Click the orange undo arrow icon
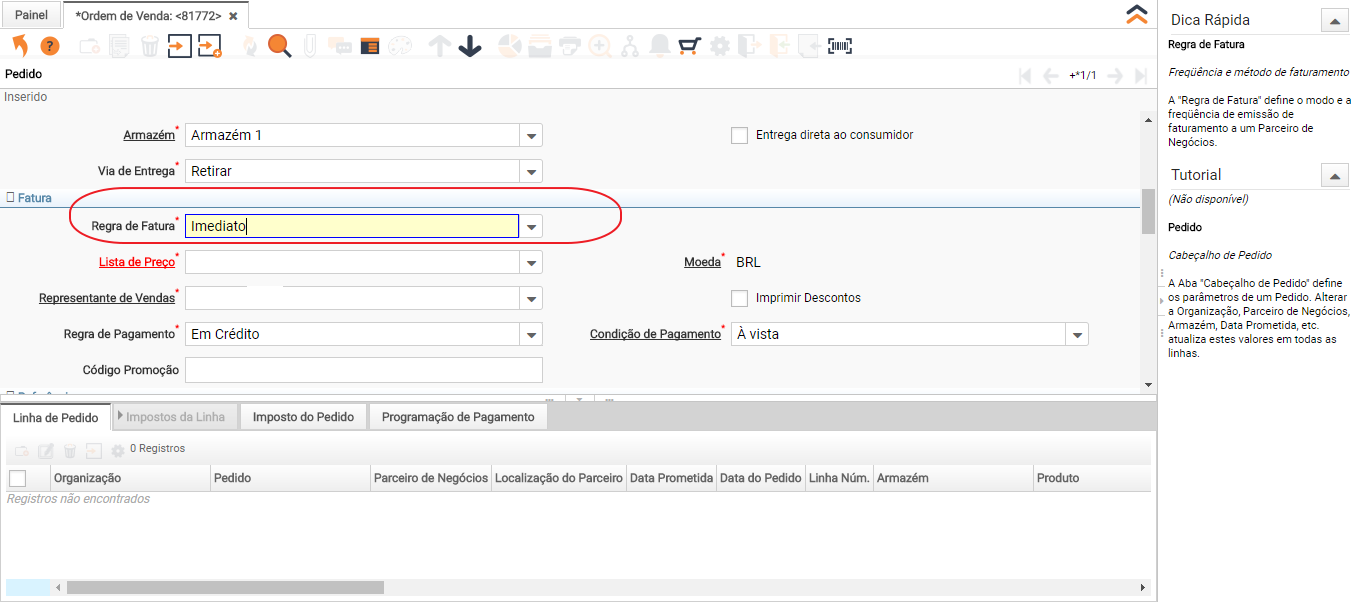 (x=19, y=46)
